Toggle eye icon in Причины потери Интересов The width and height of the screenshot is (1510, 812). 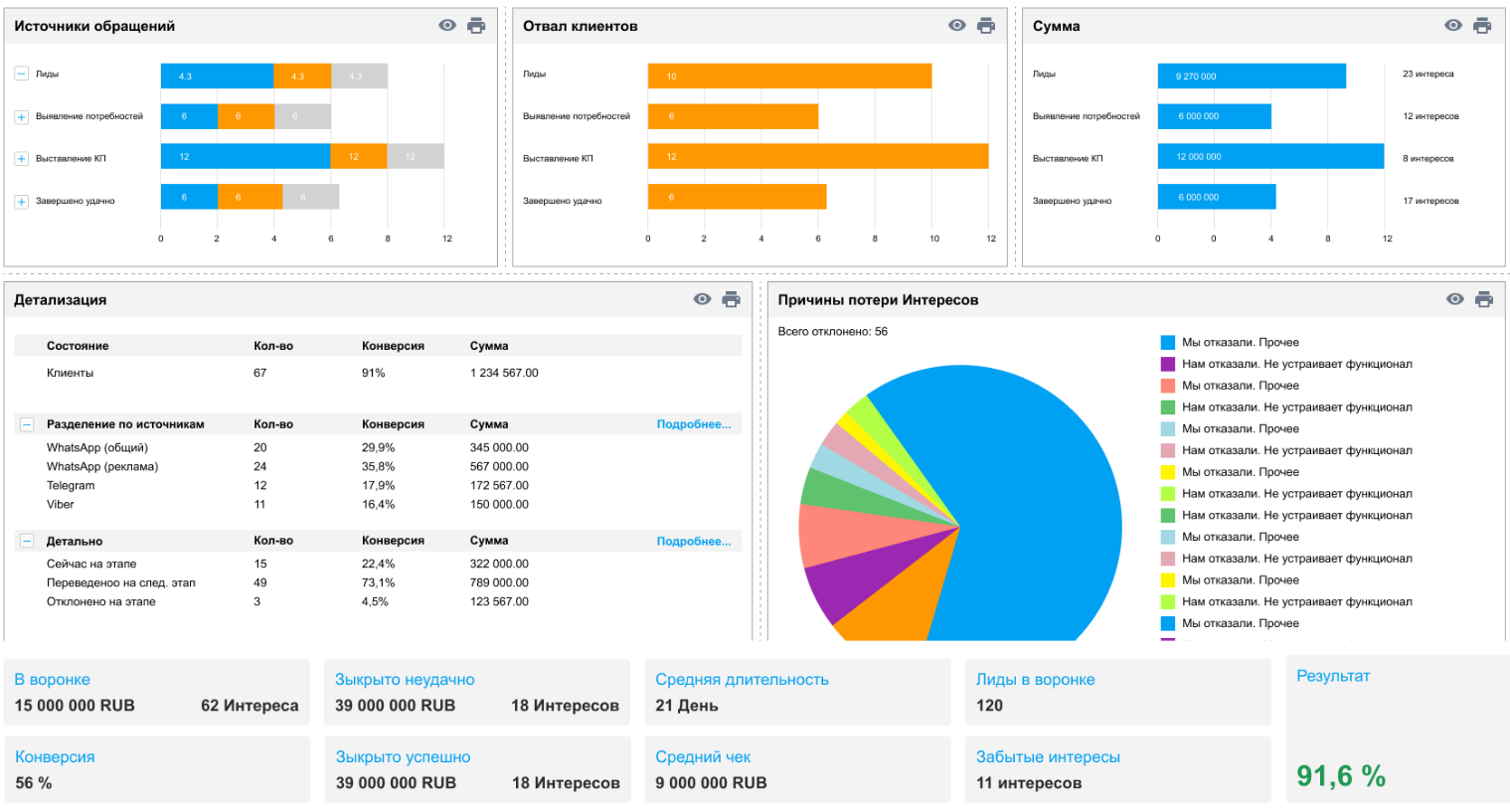1455,299
